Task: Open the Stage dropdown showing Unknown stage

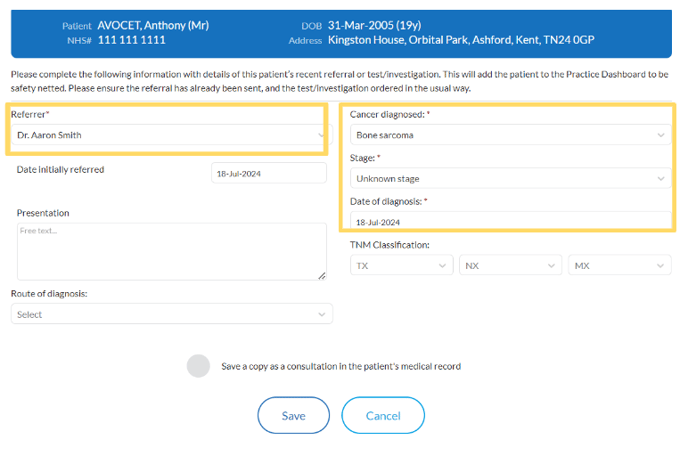Action: tap(511, 178)
